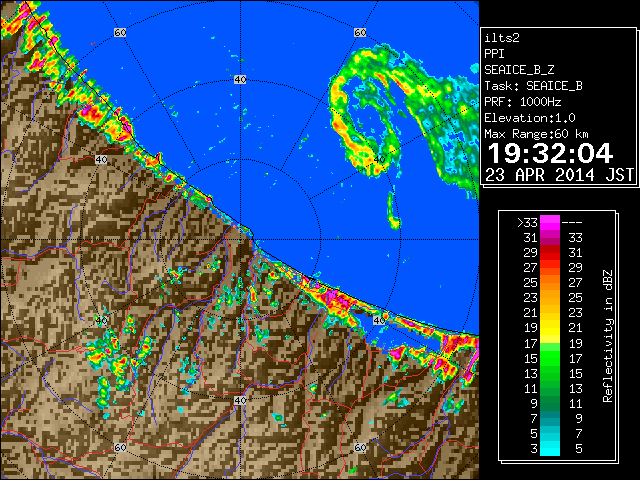Click the 'PPI' scan type text
This screenshot has width=640, height=480.
pyautogui.click(x=494, y=54)
